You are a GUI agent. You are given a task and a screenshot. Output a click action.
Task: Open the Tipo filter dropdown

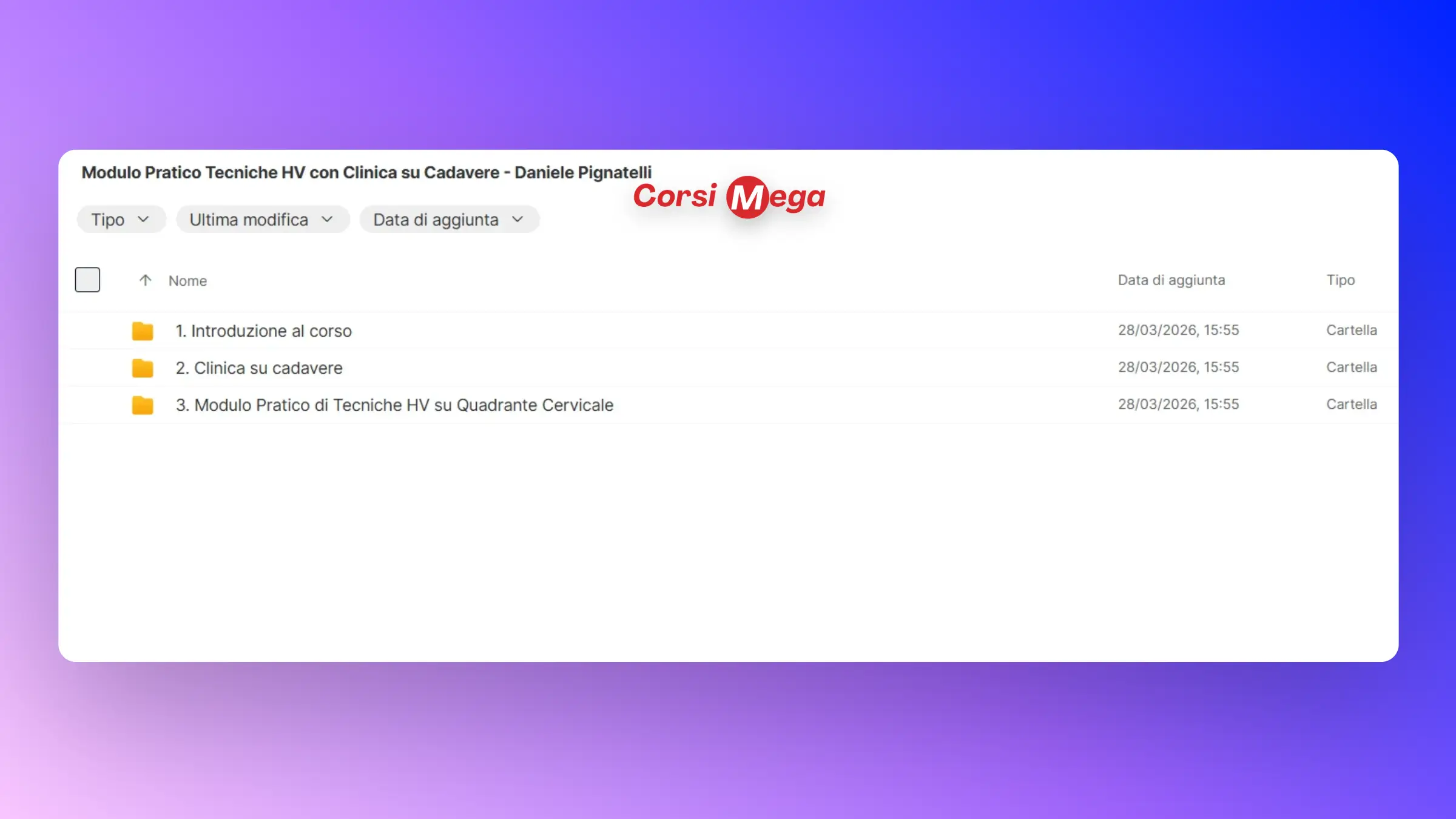point(120,220)
